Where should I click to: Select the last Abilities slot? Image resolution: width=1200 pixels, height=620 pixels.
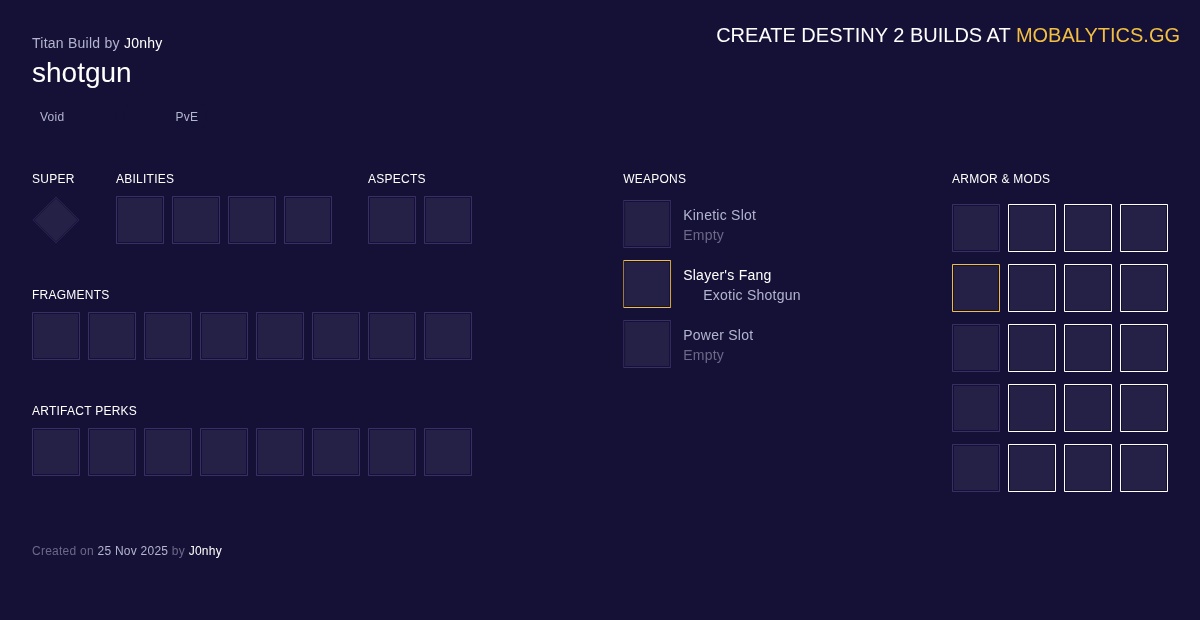click(x=308, y=220)
